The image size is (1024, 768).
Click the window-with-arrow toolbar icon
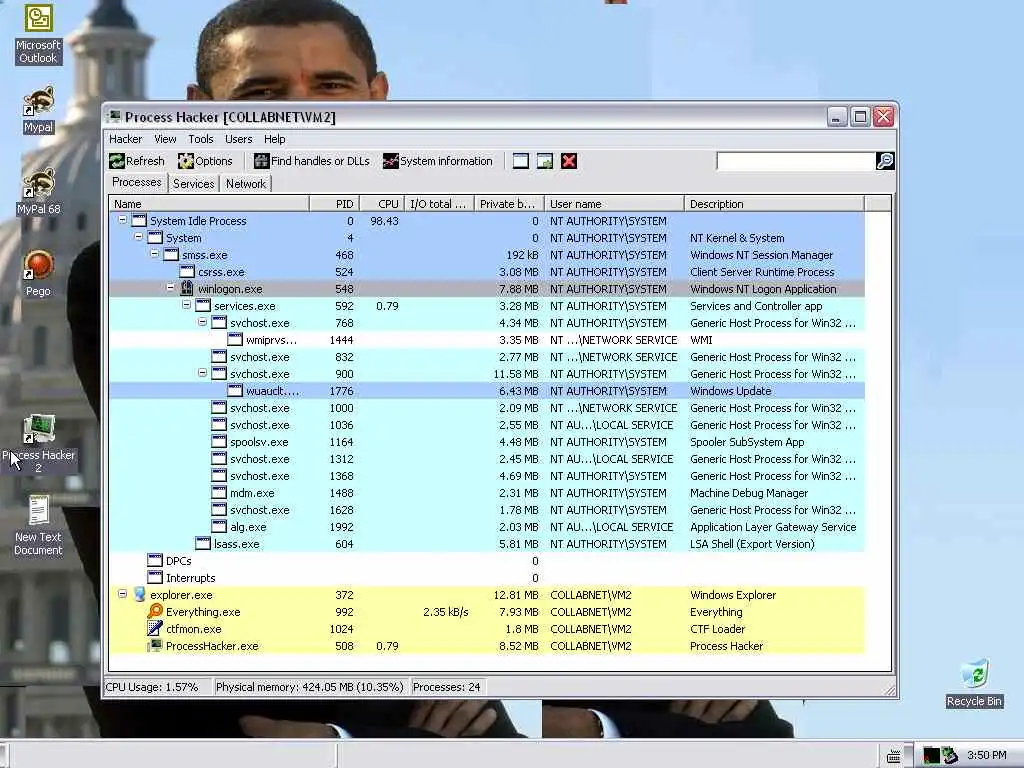[x=545, y=161]
